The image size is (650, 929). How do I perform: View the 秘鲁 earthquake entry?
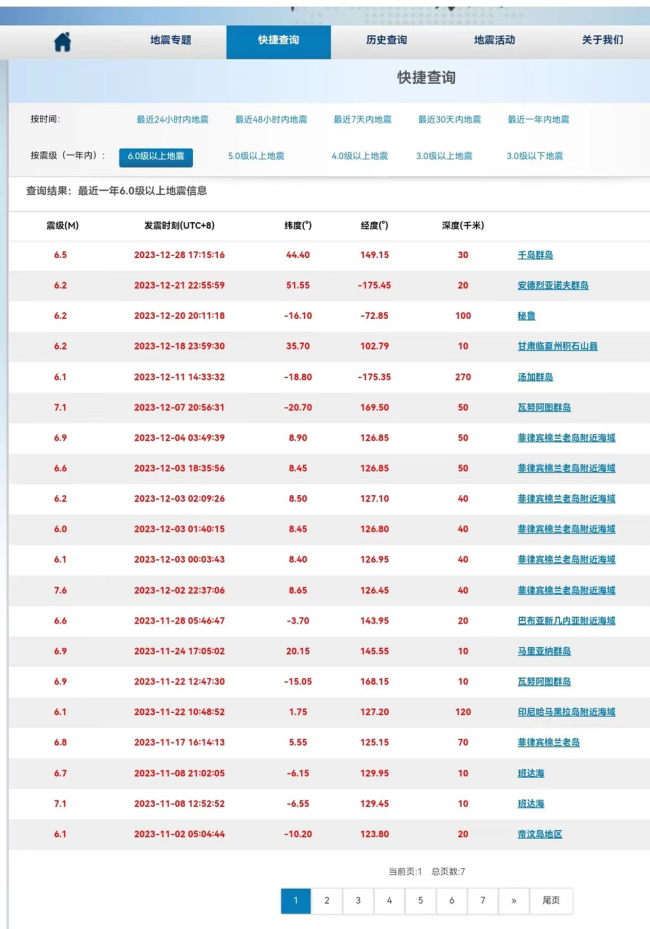pos(526,316)
